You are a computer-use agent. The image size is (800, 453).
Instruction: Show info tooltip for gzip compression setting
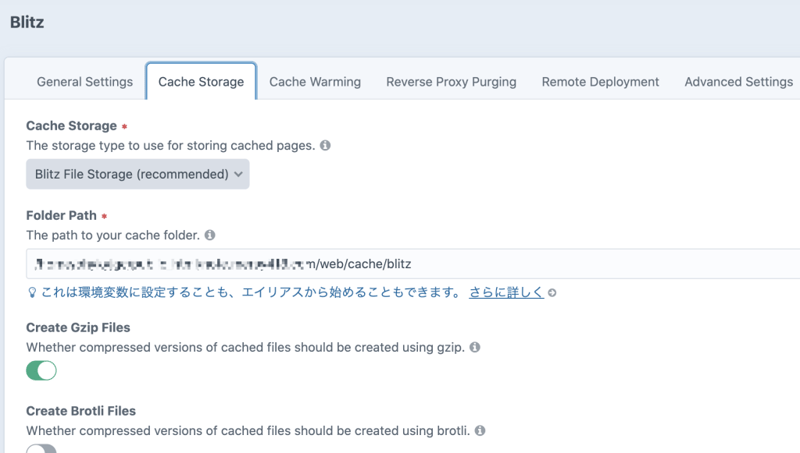475,348
